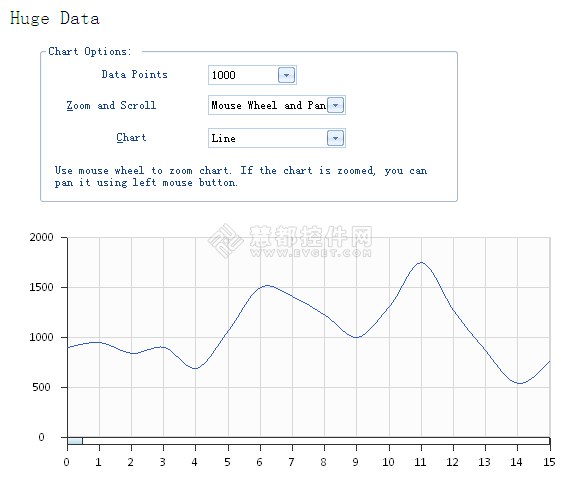The image size is (574, 479).
Task: Click the y-axis label 2000
Action: (41, 237)
